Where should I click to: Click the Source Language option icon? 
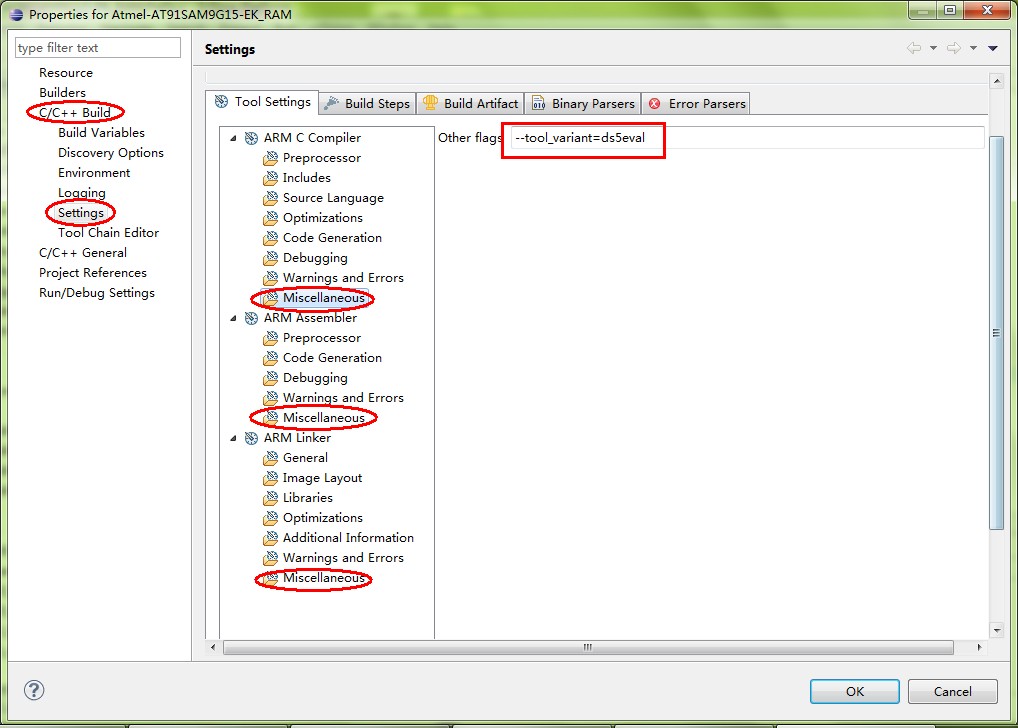270,198
